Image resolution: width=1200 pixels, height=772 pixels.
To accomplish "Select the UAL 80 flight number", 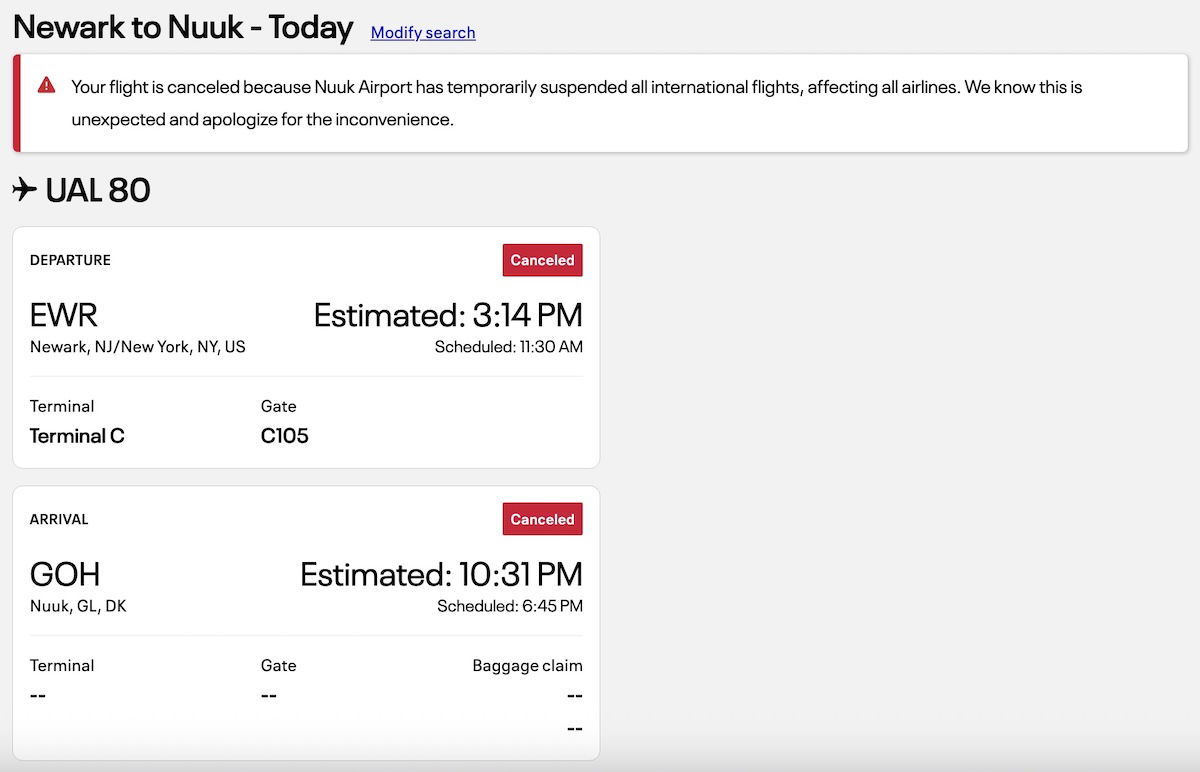I will point(98,189).
